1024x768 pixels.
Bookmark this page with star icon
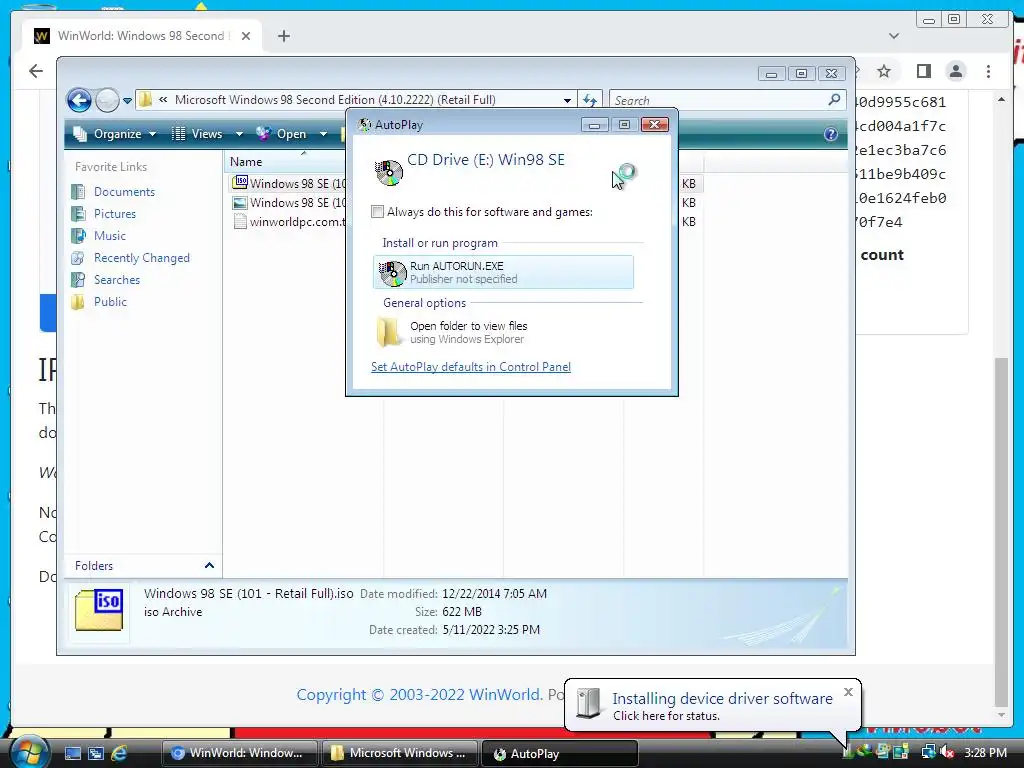click(x=884, y=71)
